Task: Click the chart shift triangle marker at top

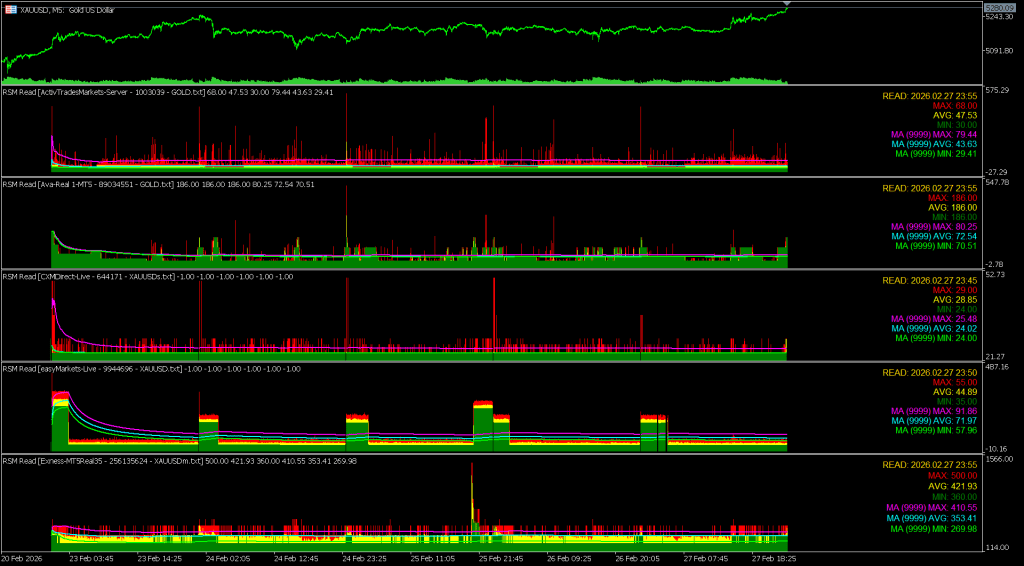Action: (x=787, y=6)
